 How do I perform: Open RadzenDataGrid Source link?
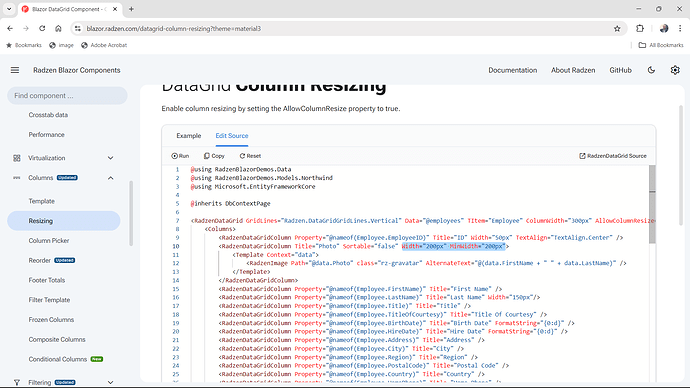pos(613,156)
